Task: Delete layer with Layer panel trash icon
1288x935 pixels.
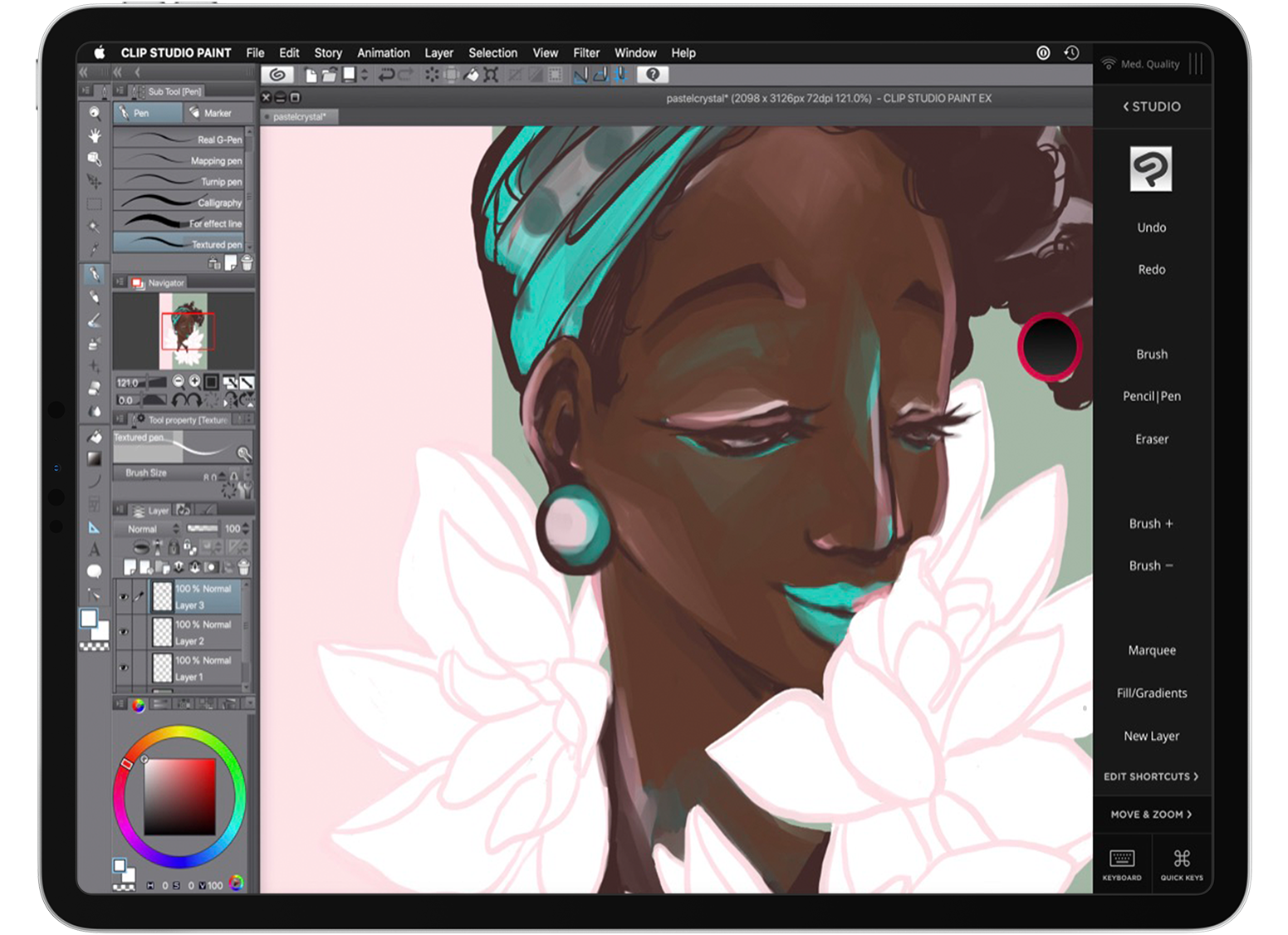Action: click(x=243, y=567)
